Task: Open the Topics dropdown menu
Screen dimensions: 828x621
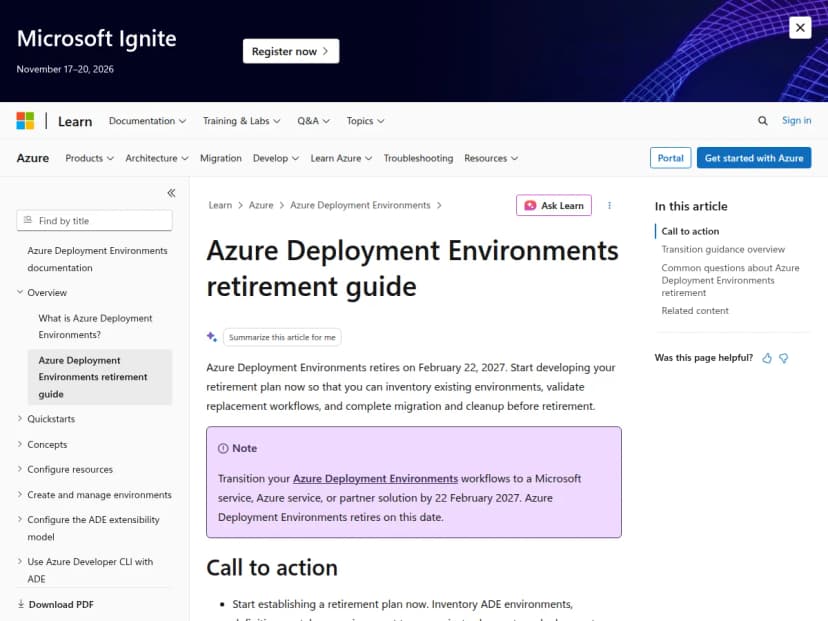Action: point(365,121)
